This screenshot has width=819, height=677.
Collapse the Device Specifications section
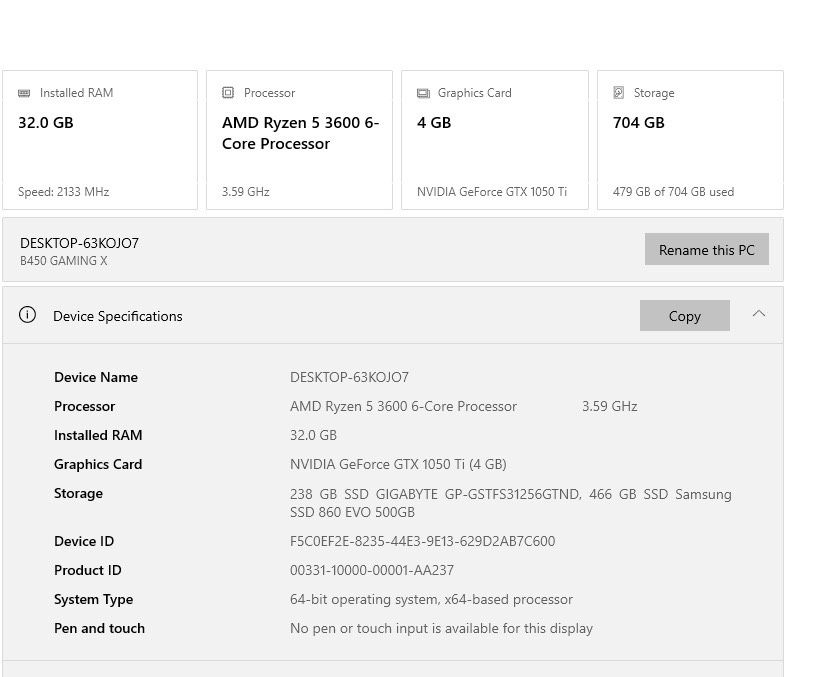(759, 314)
